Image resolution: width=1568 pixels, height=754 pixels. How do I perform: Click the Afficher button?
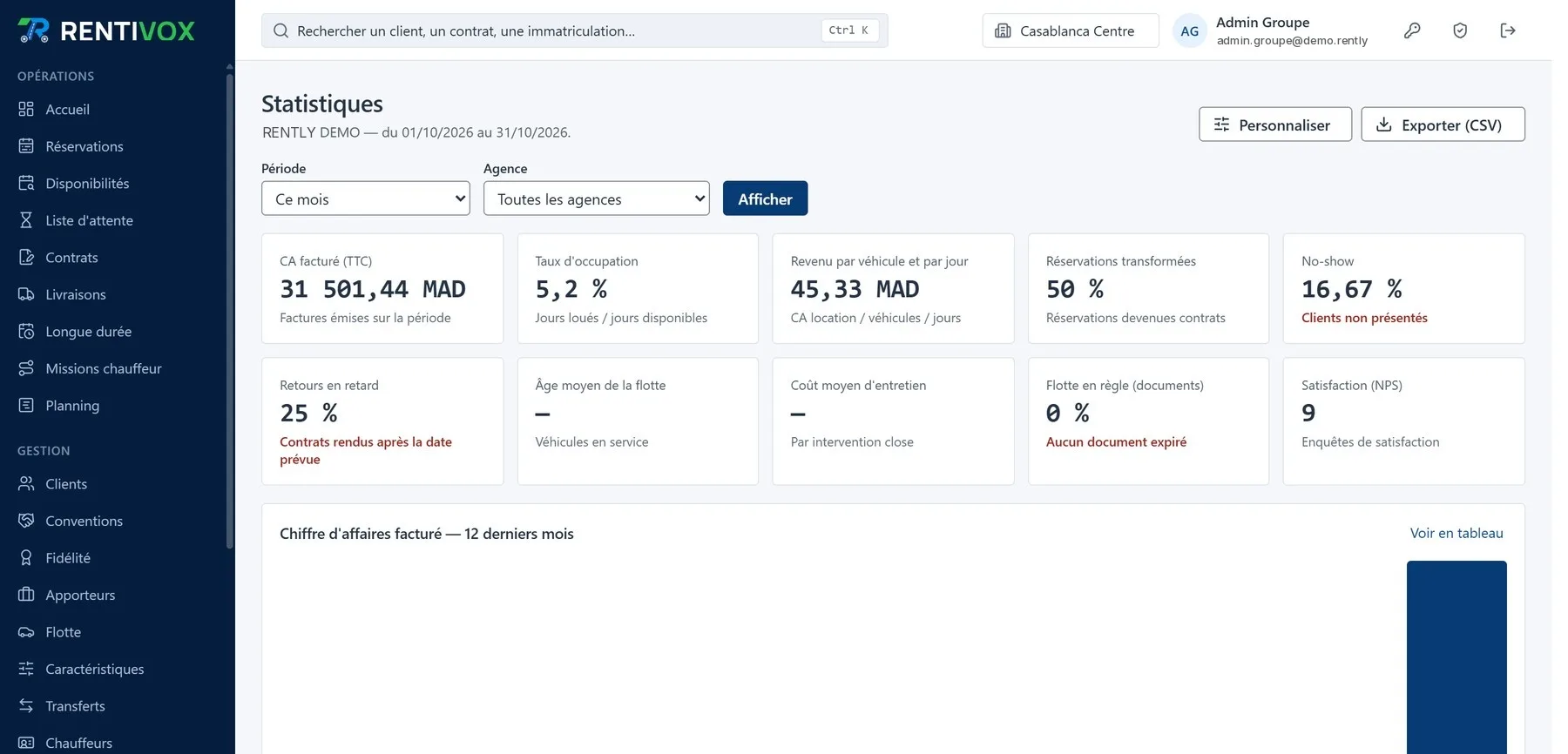click(x=765, y=199)
